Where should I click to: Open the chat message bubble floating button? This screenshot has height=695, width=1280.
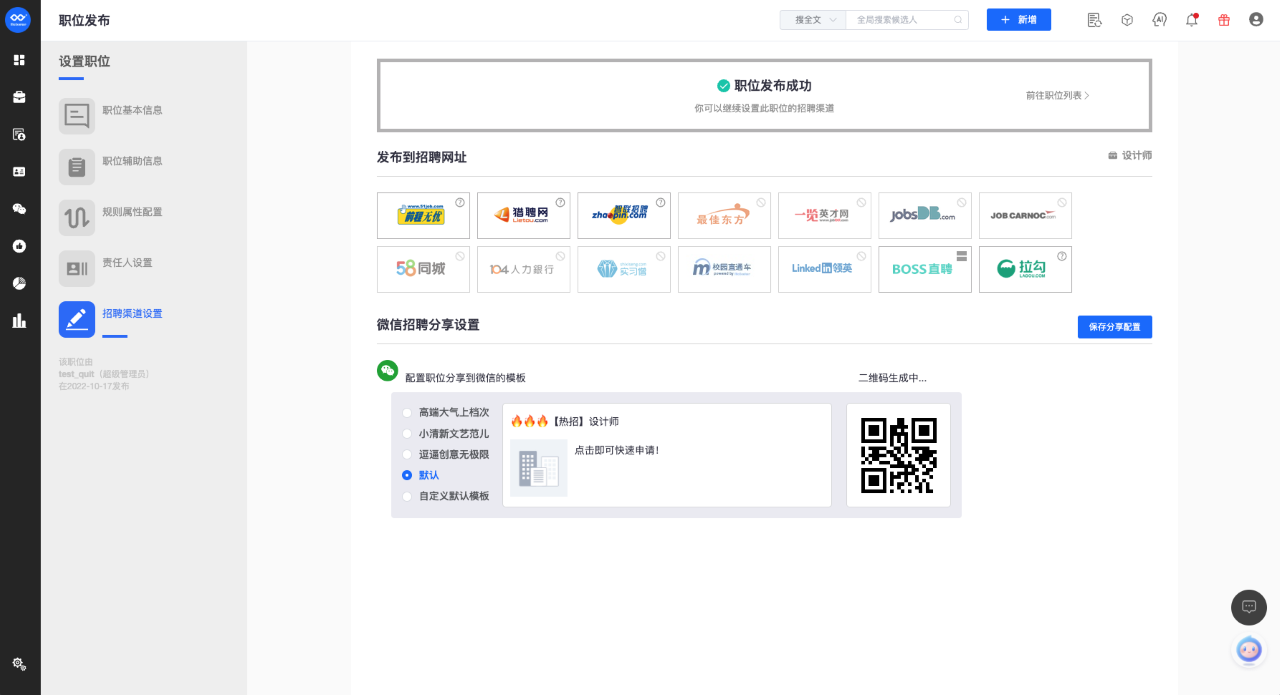click(1249, 607)
